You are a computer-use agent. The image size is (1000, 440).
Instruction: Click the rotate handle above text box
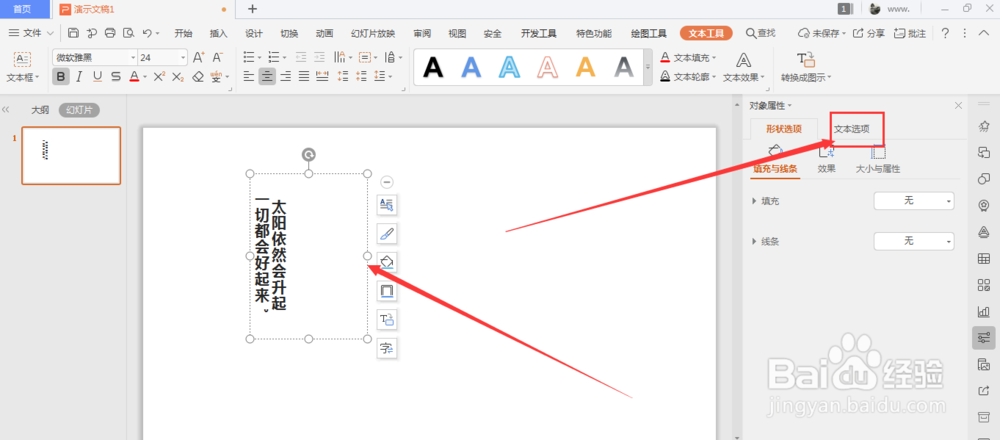tap(309, 154)
